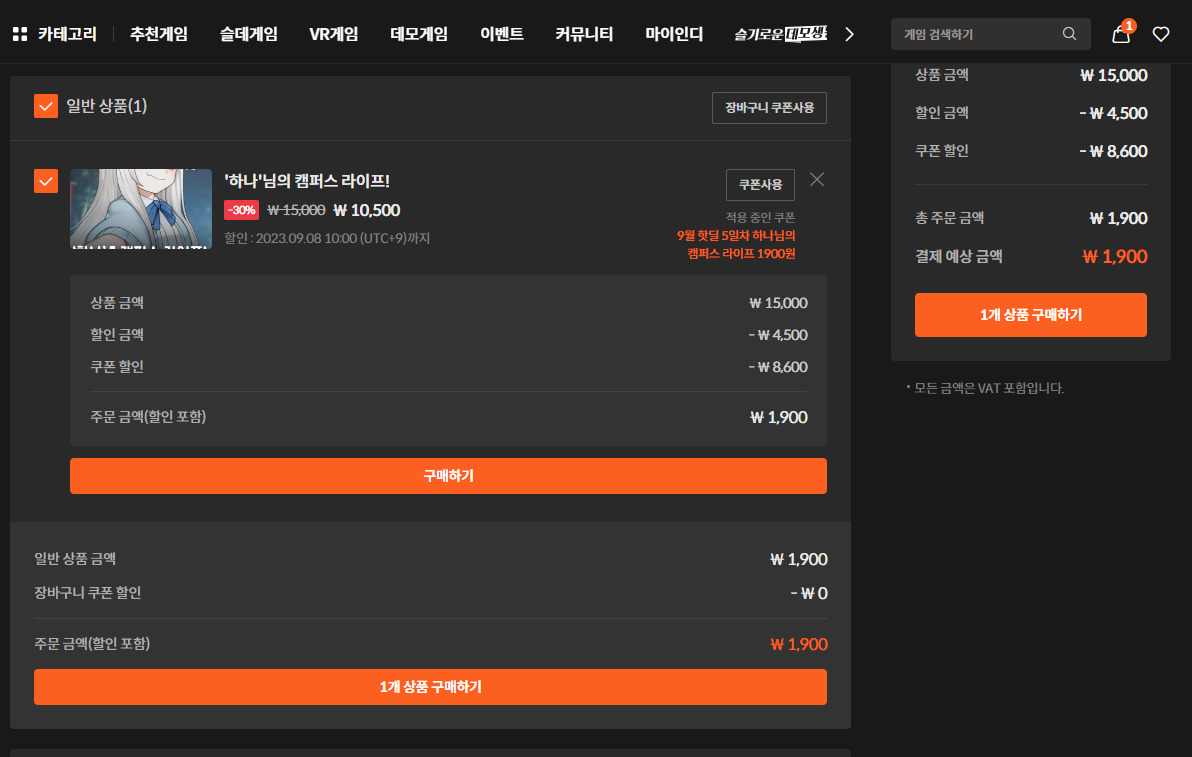Click the 슬기로운 데모생활 logo banner
The width and height of the screenshot is (1192, 757).
(x=780, y=34)
